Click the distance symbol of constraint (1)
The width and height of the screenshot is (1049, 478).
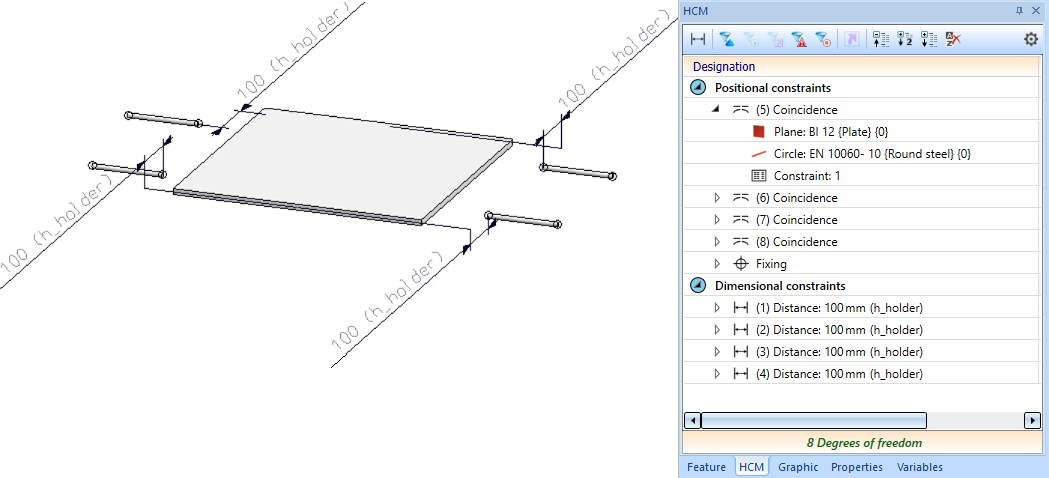click(741, 308)
